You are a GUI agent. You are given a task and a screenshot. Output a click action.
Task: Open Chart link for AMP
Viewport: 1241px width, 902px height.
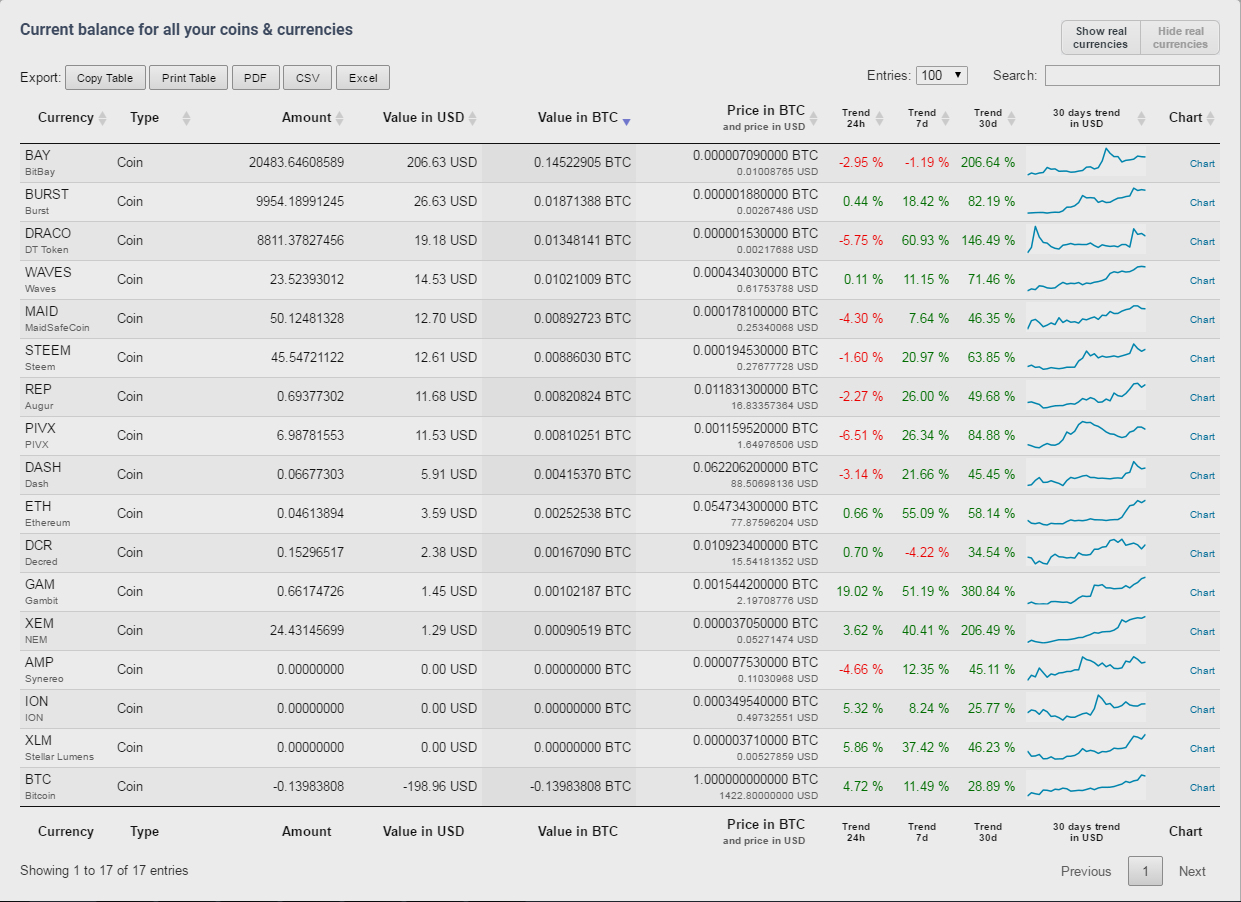1202,671
